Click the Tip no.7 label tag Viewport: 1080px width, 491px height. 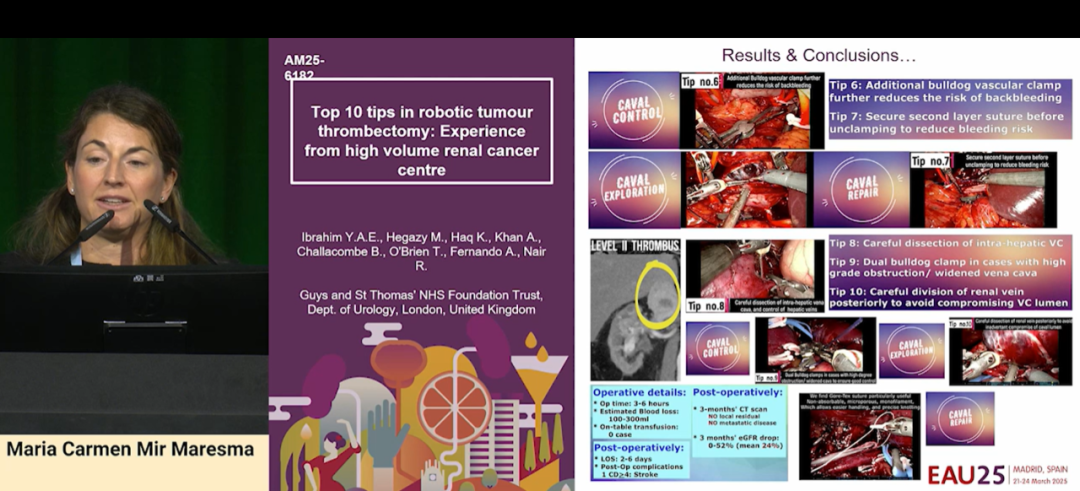pyautogui.click(x=930, y=160)
